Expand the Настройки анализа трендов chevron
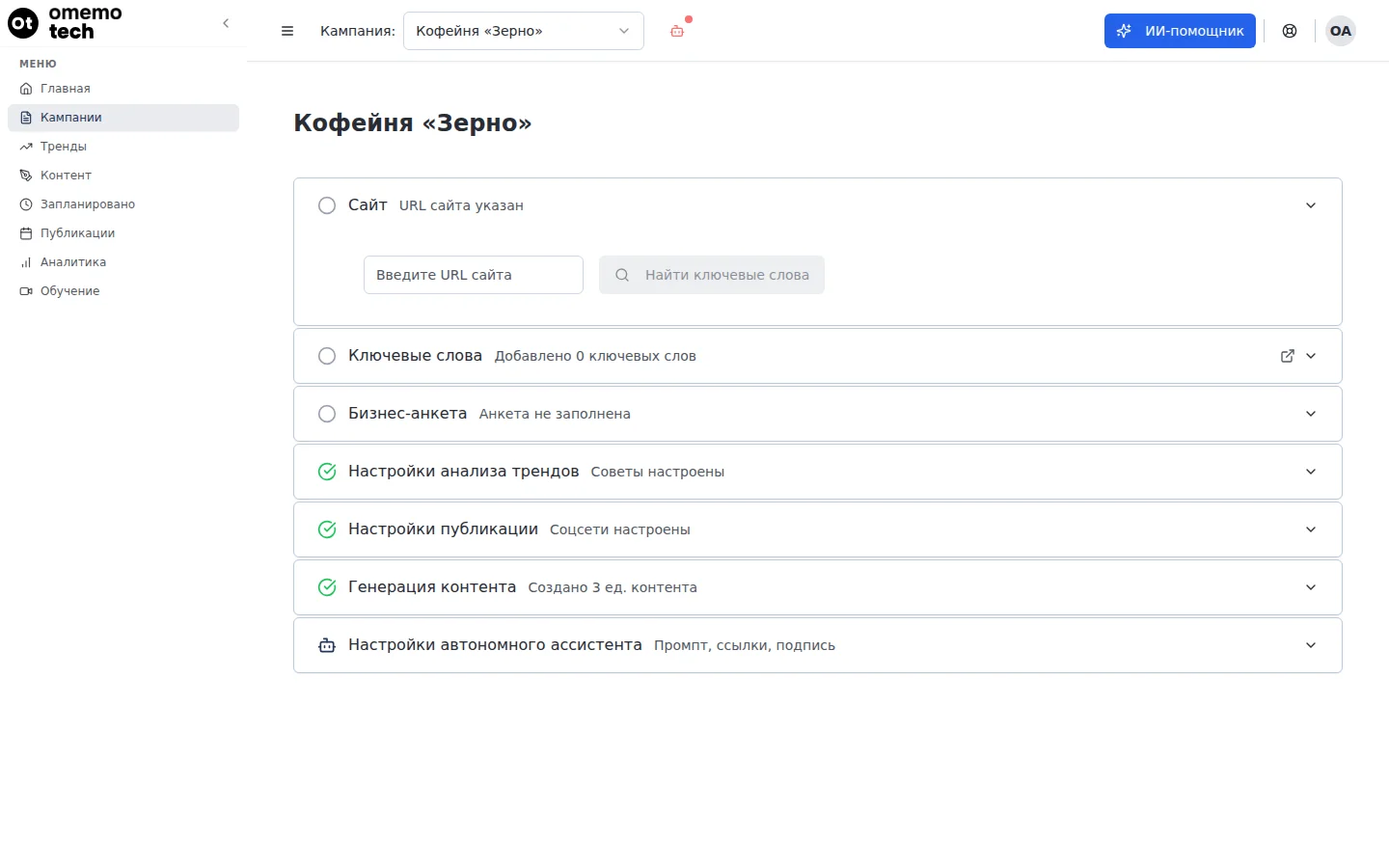Screen dimensions: 1389x868 pos(1311,472)
